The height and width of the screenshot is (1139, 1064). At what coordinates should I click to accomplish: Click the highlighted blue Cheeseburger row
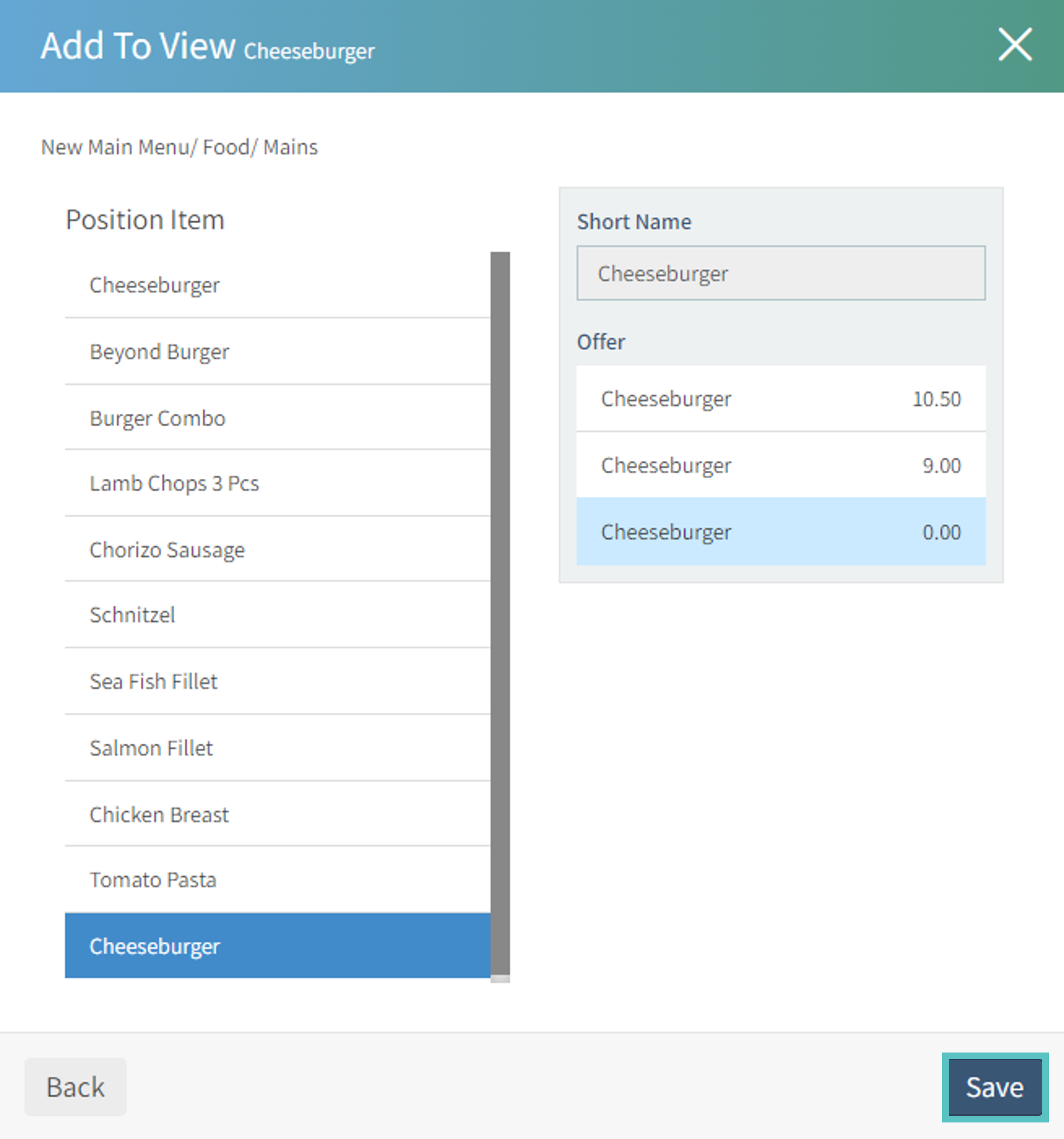277,946
